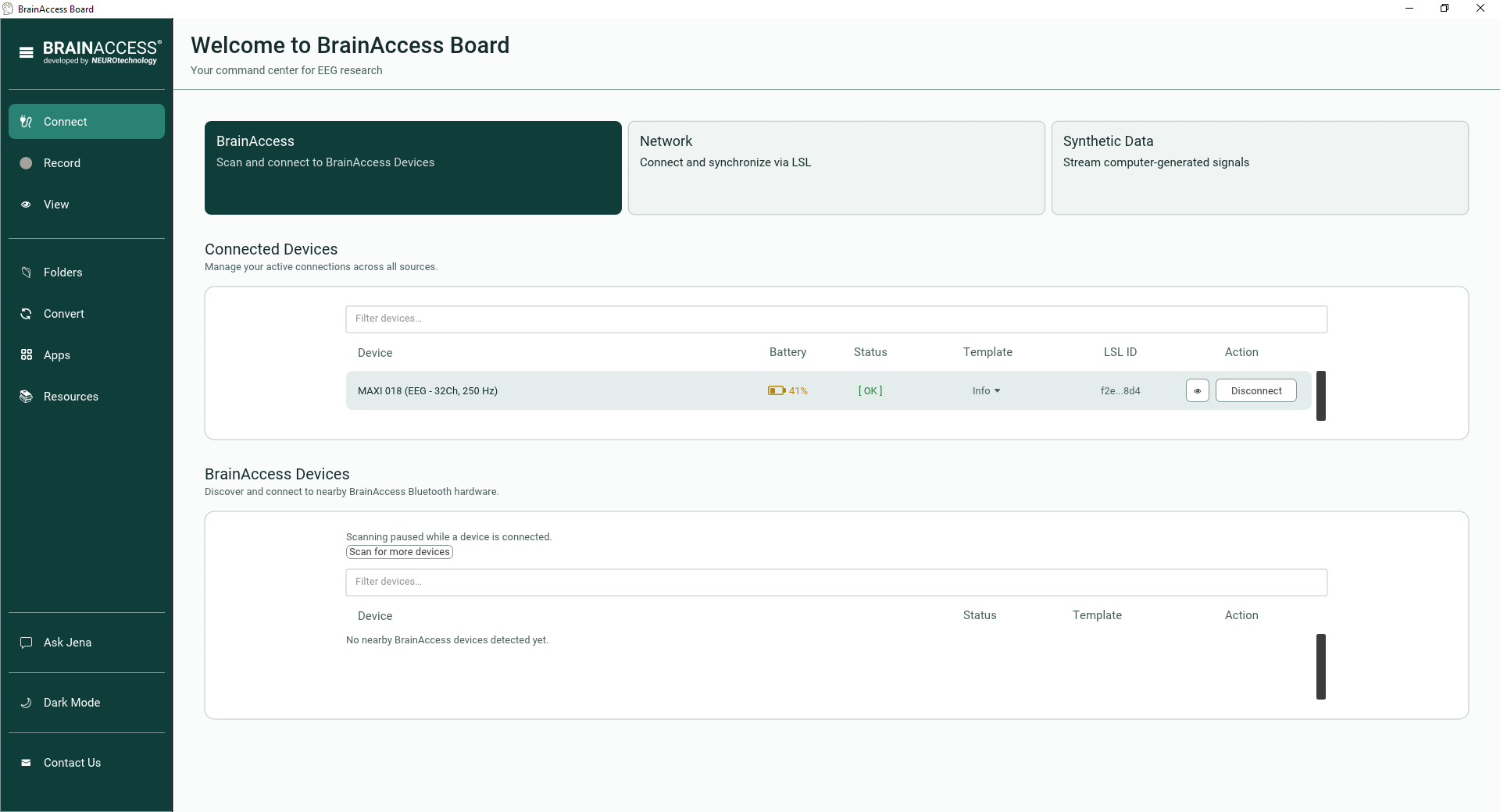Click the Convert arrows icon
The width and height of the screenshot is (1500, 812).
point(26,314)
